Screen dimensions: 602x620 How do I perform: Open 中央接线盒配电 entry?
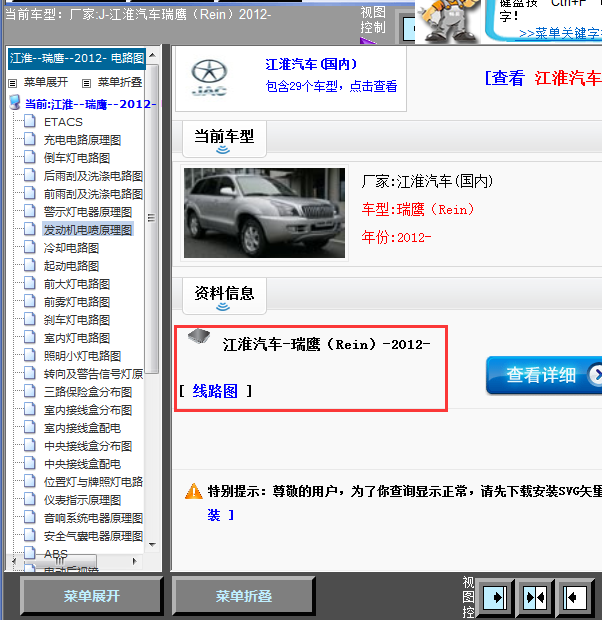82,464
